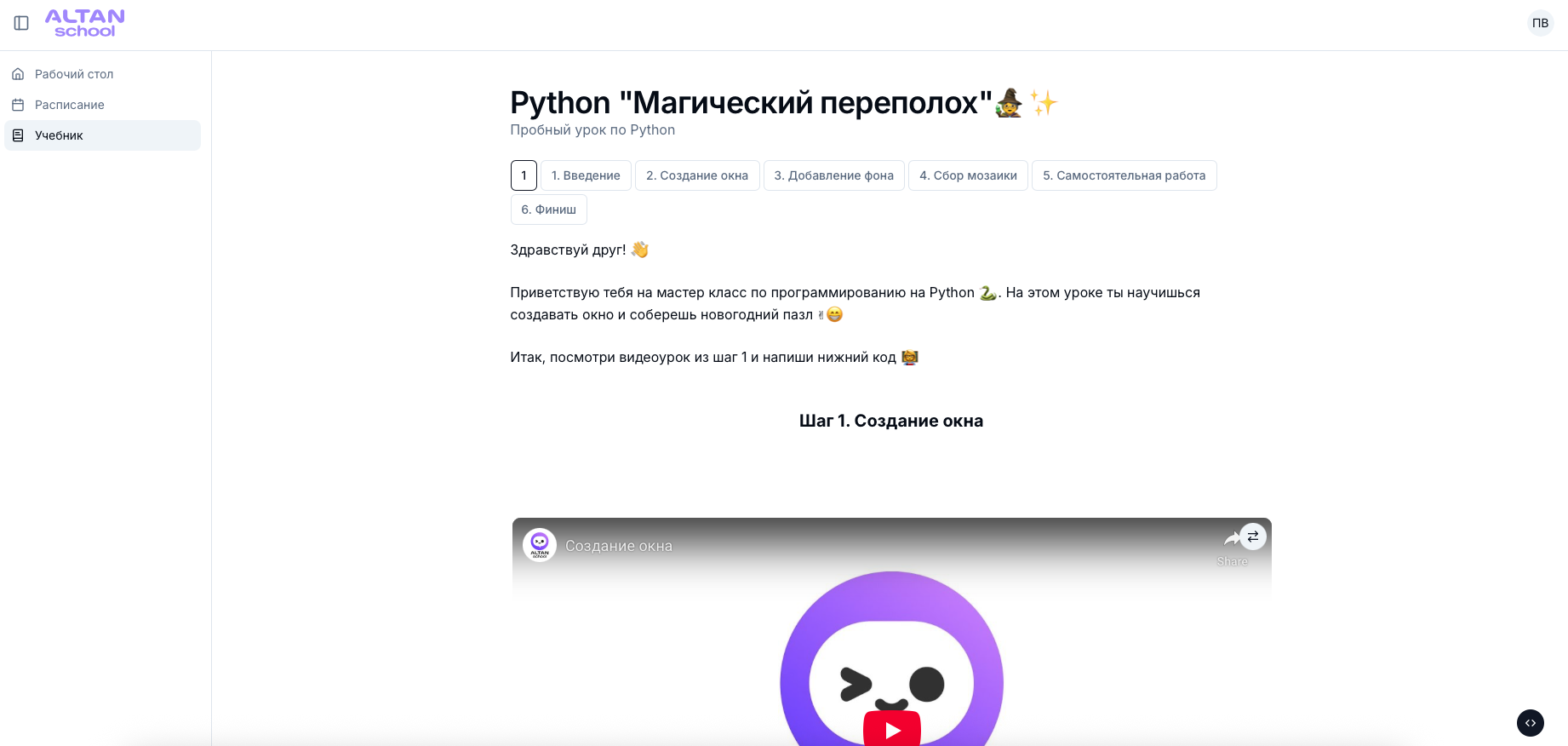Select the 3. Добавление фона tab

(834, 175)
